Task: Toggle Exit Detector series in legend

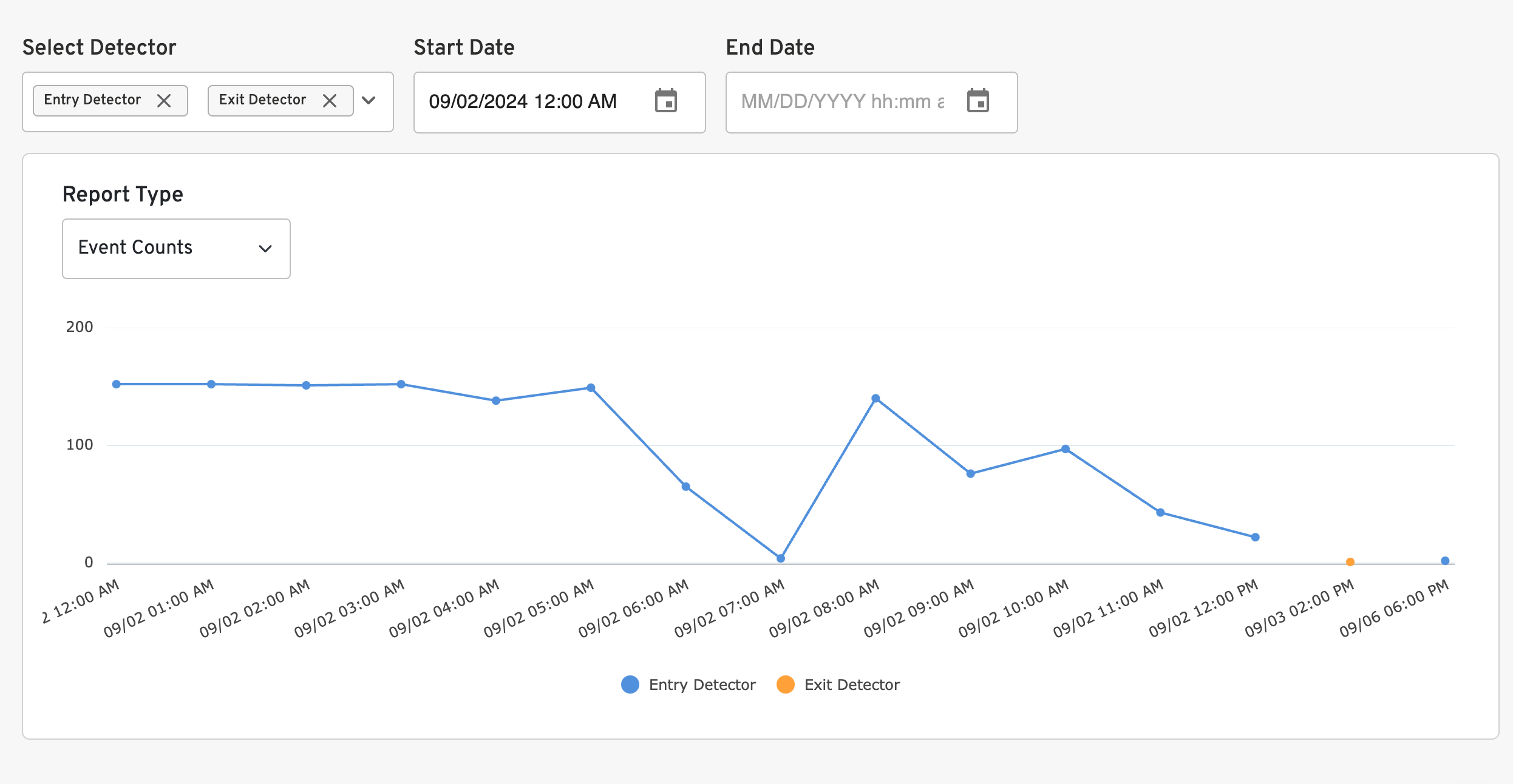Action: tap(851, 684)
